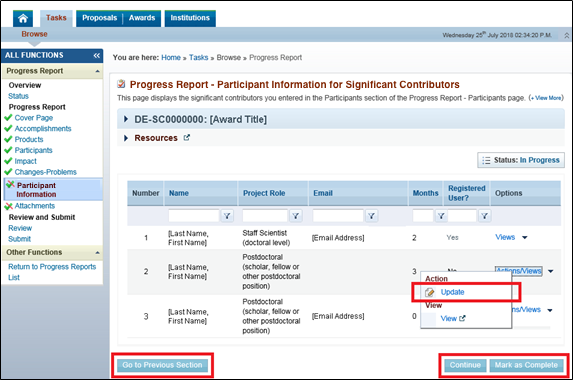Open the Actions/Views dropdown arrow for row 2

(x=551, y=271)
